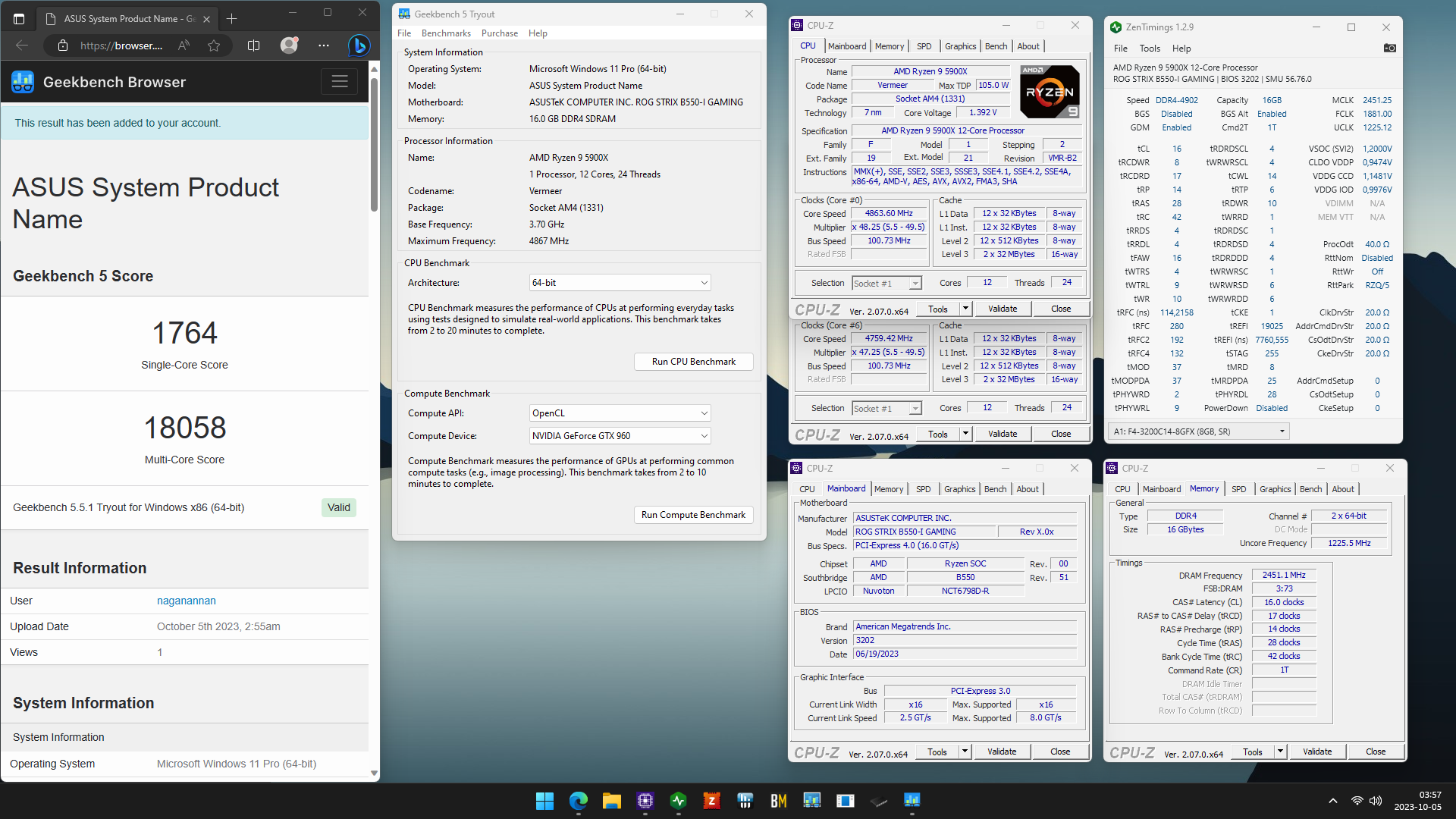The height and width of the screenshot is (819, 1456).
Task: Open volume speaker tray icon
Action: coord(1376,801)
